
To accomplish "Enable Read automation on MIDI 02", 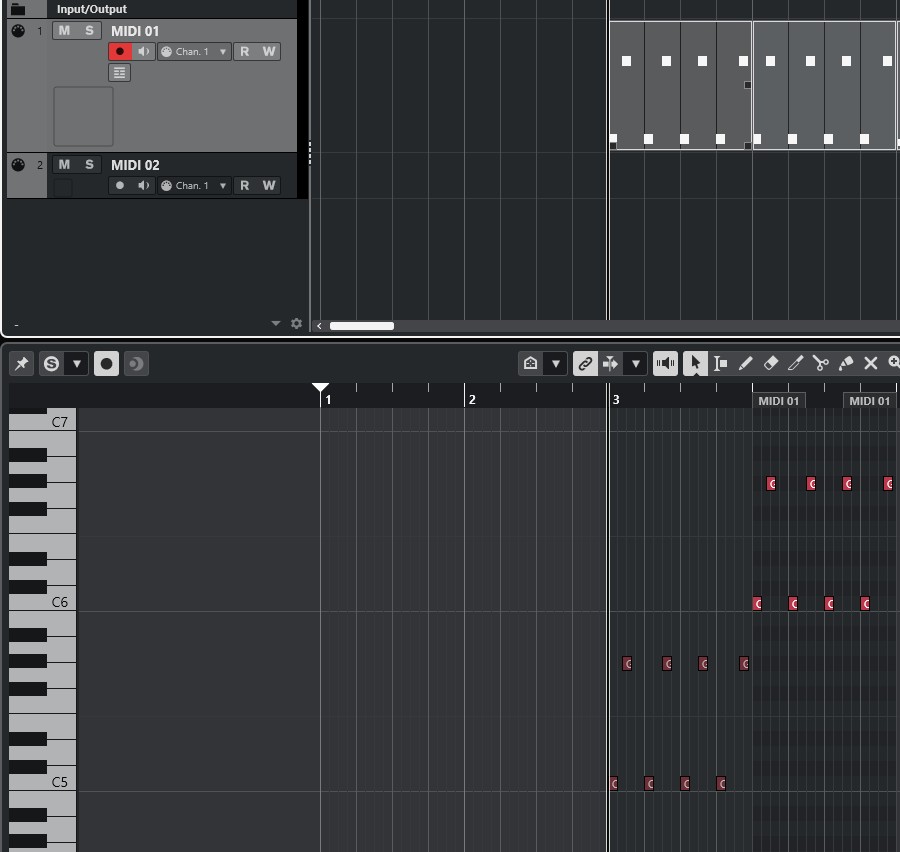I will [245, 185].
